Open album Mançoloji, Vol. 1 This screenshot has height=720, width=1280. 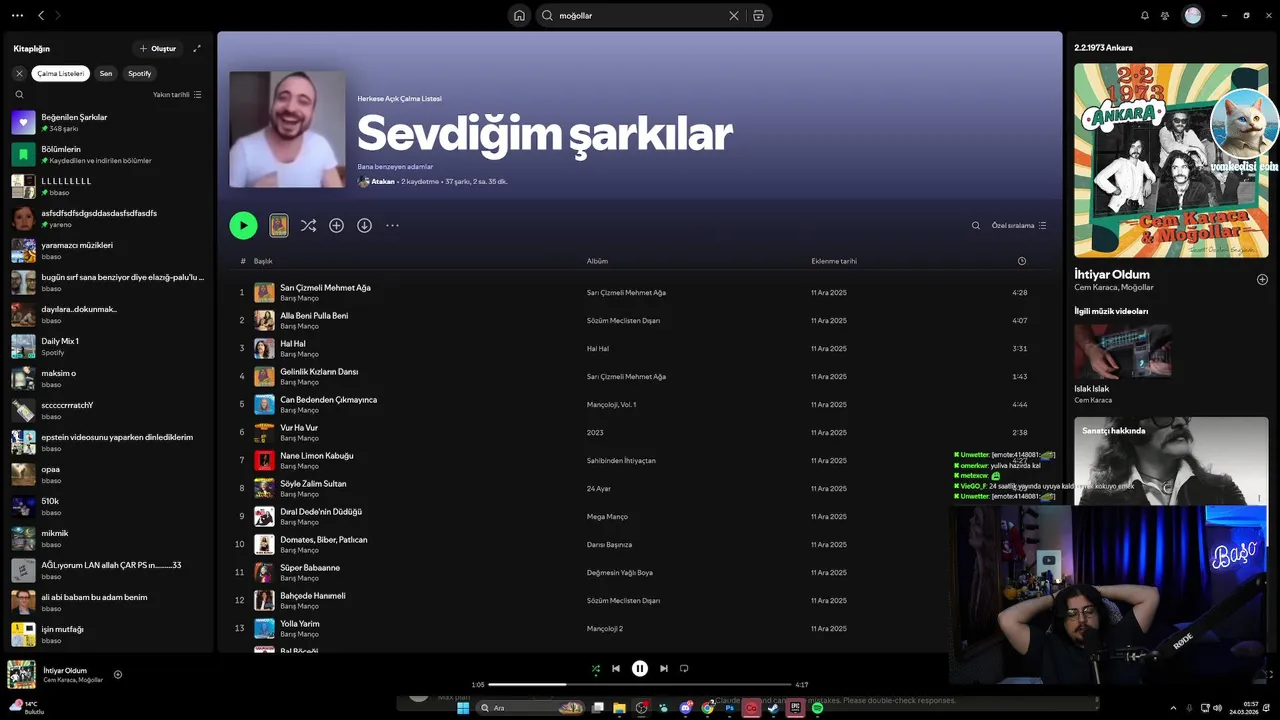coord(611,405)
